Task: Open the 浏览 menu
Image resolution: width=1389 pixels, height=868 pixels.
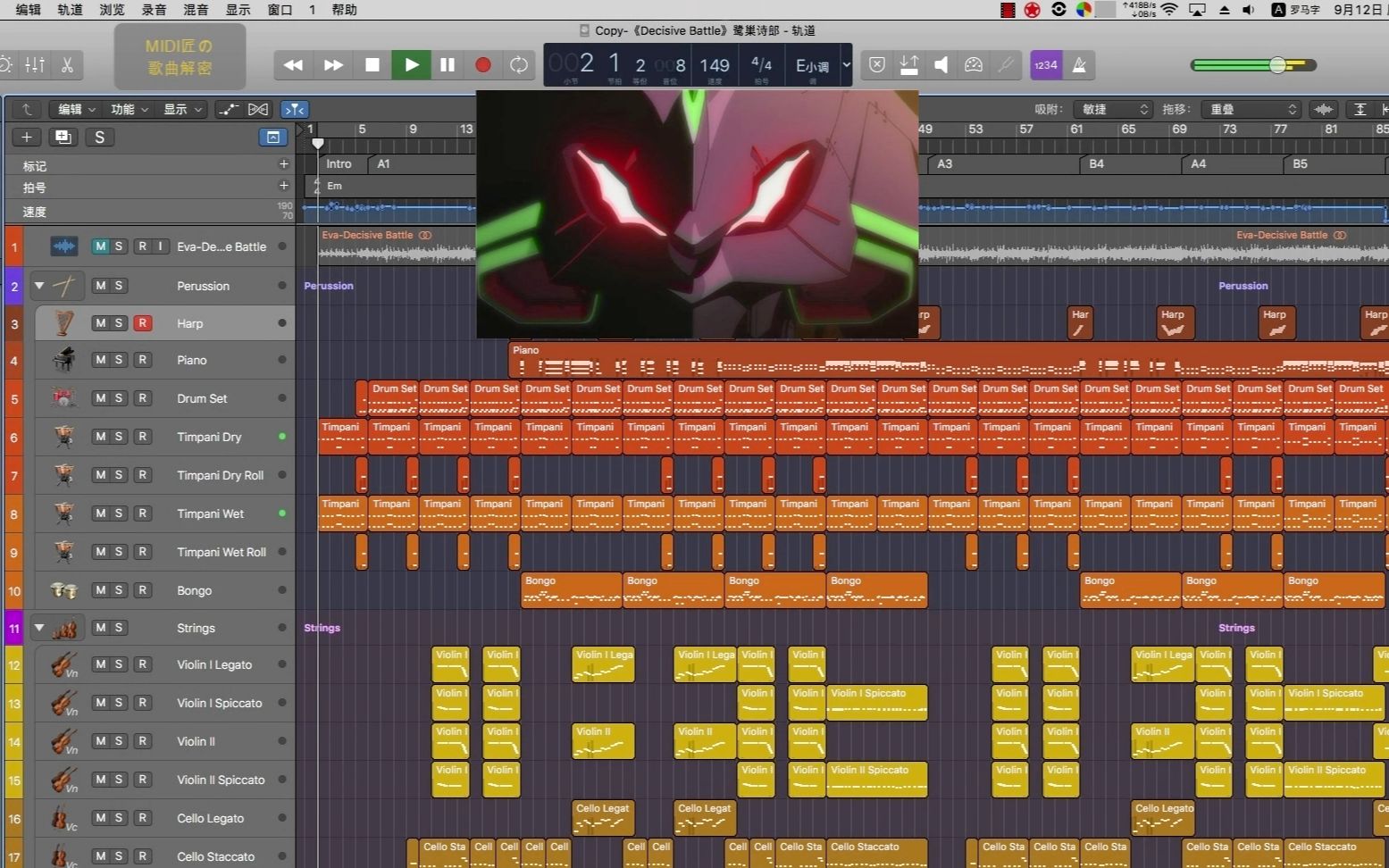Action: click(113, 10)
